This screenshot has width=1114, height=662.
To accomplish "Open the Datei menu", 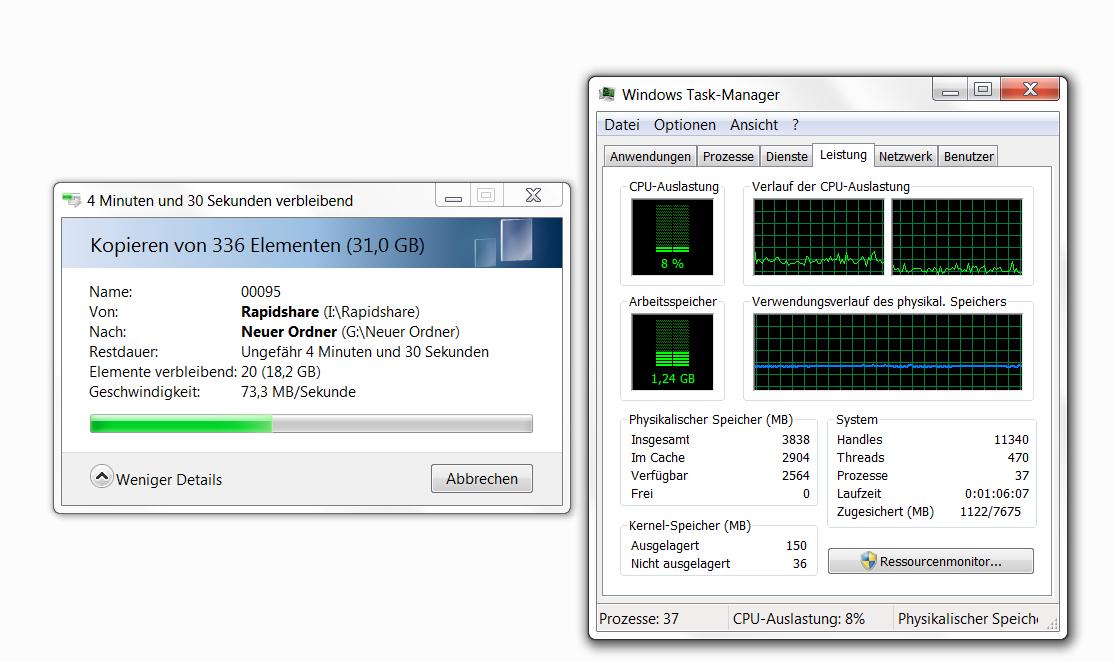I will [x=622, y=125].
